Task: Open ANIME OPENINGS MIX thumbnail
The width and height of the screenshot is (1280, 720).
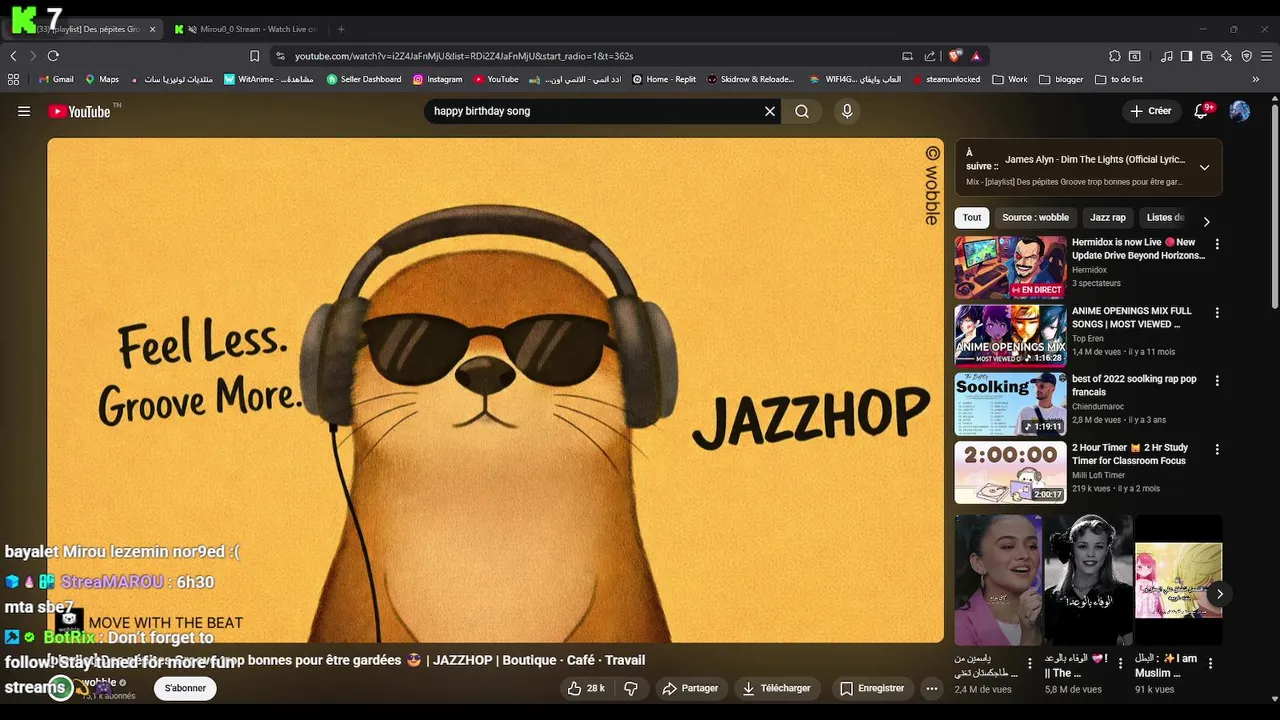Action: point(1010,335)
